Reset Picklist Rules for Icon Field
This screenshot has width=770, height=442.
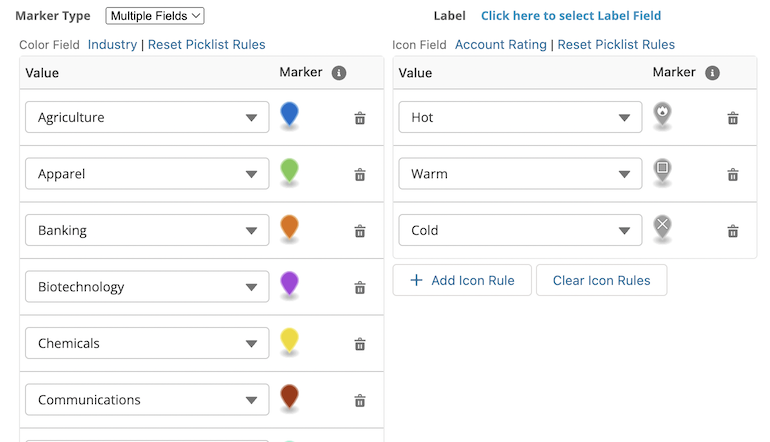pos(616,45)
